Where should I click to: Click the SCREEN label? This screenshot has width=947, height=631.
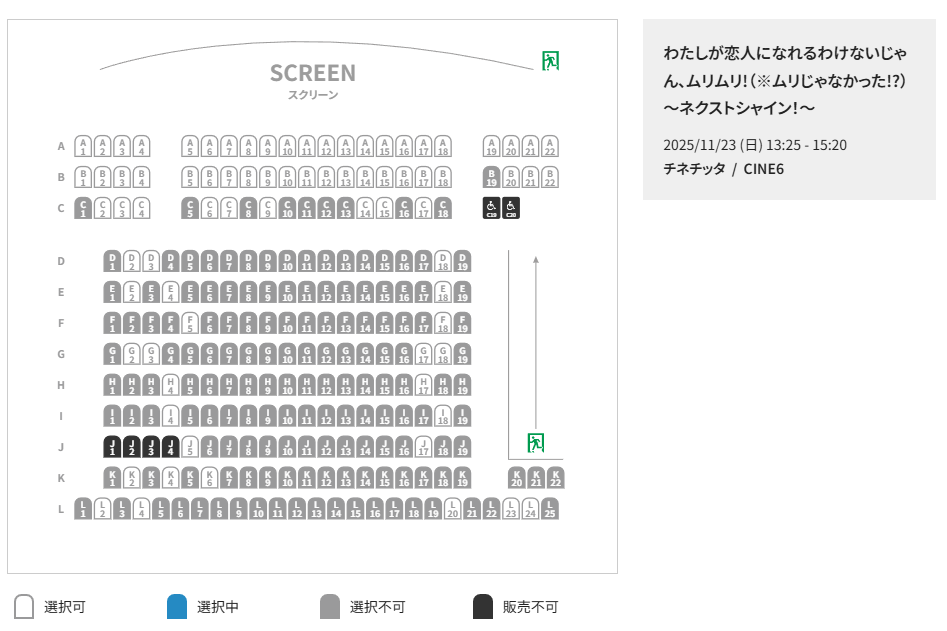pyautogui.click(x=313, y=73)
